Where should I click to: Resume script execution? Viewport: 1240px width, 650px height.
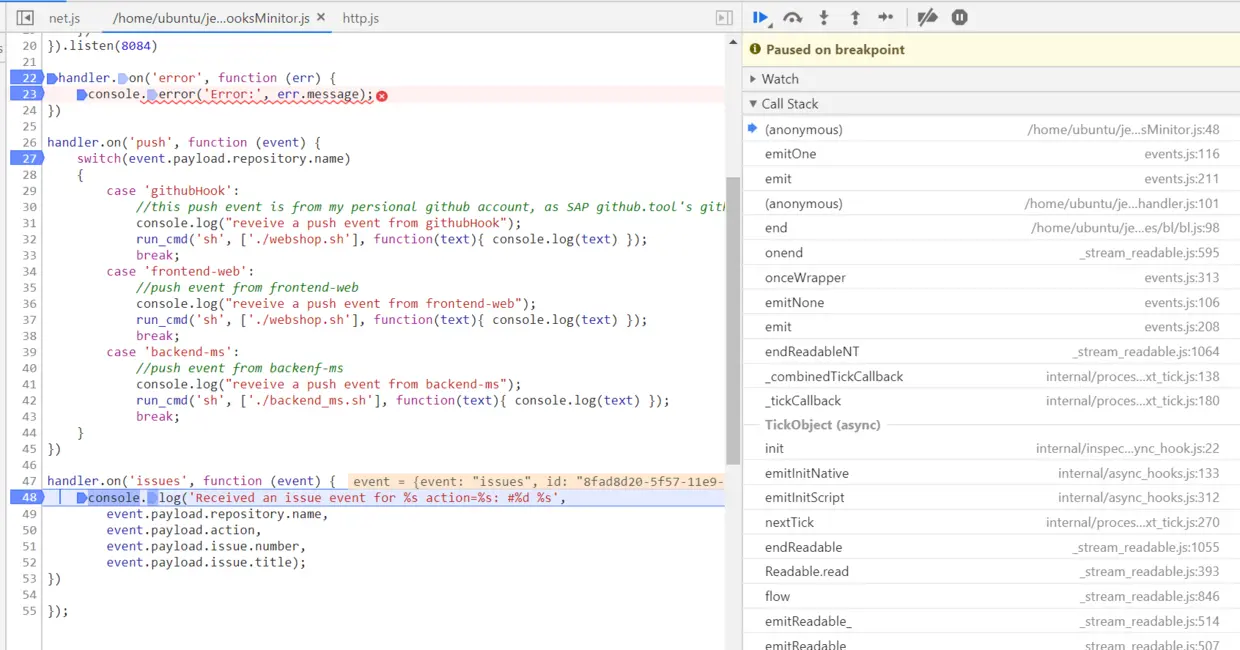tap(761, 17)
